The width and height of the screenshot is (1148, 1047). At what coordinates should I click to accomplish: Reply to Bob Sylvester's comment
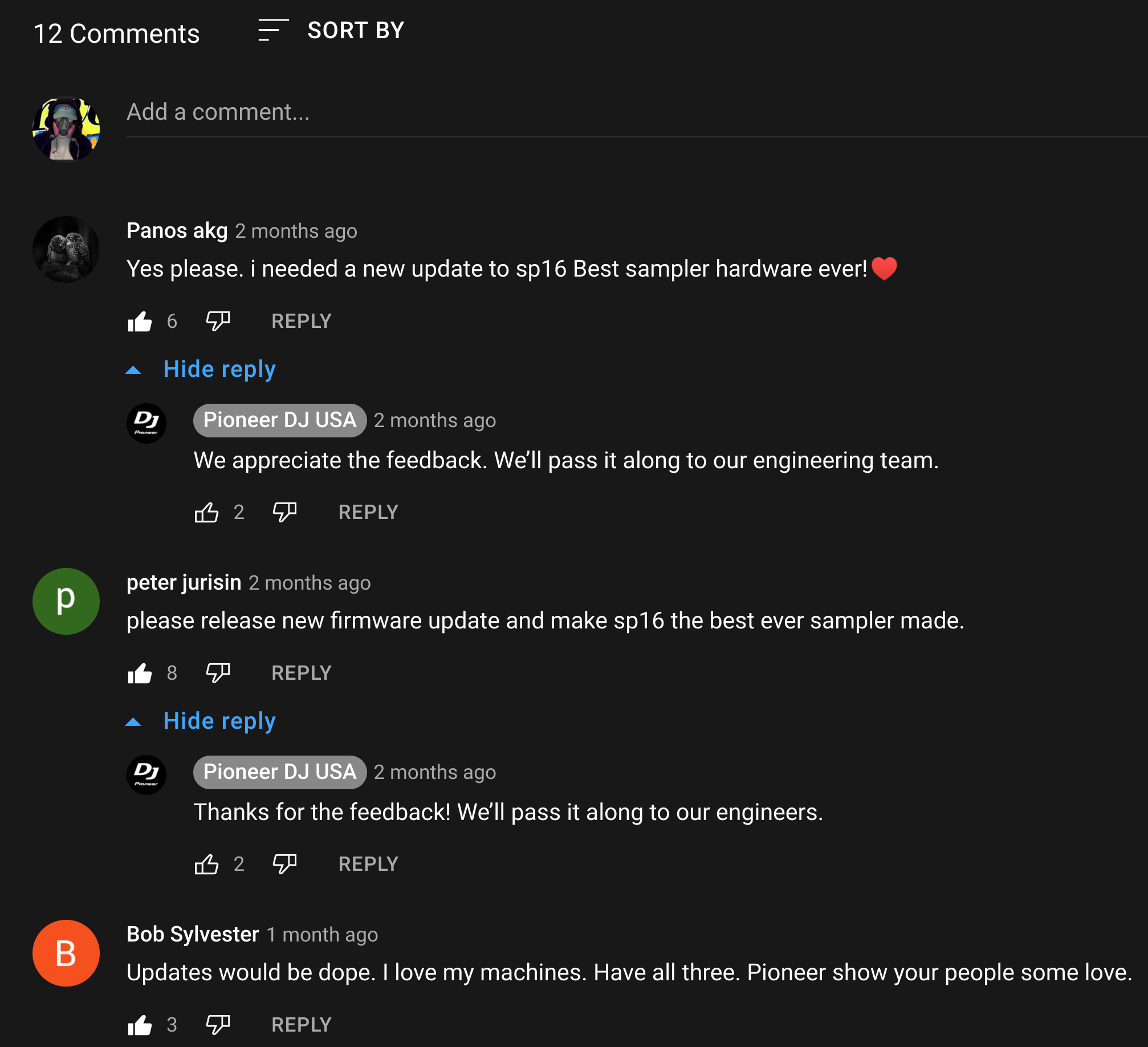click(x=301, y=1025)
